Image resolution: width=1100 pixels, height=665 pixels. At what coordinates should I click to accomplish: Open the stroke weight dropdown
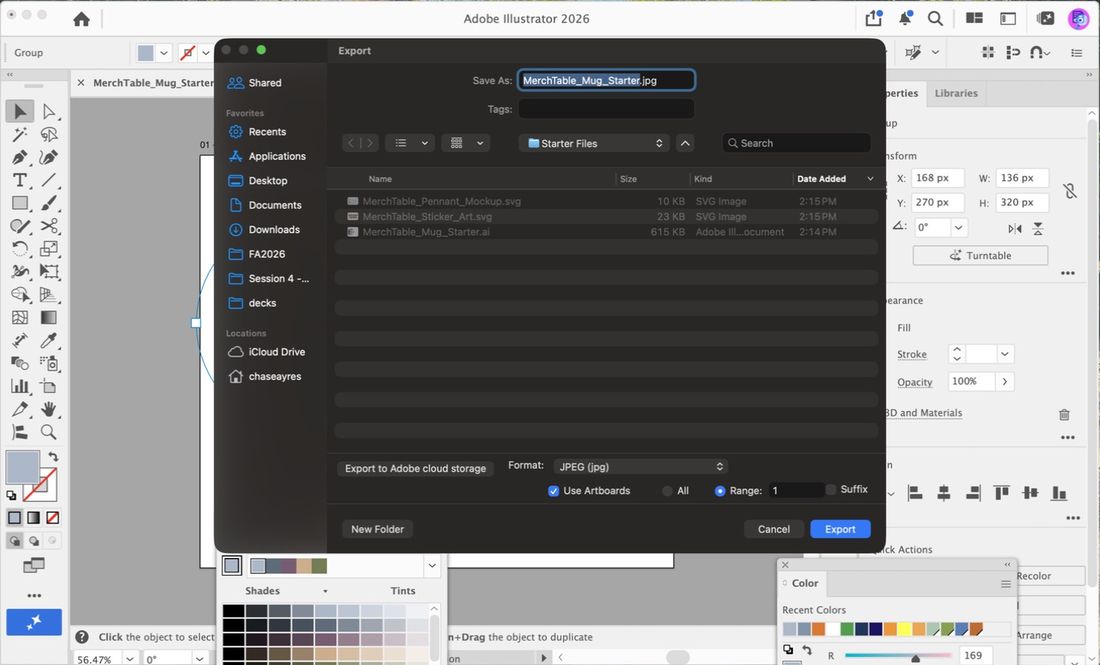tap(1005, 354)
